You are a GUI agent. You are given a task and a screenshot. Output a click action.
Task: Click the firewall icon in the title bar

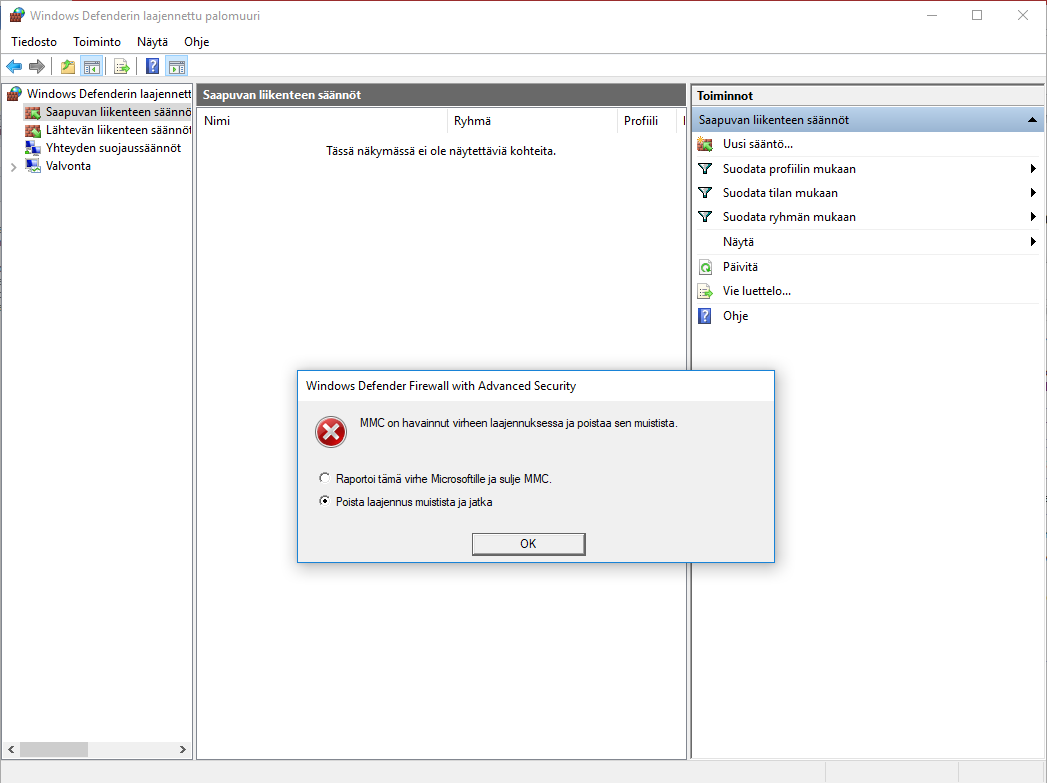[x=17, y=15]
